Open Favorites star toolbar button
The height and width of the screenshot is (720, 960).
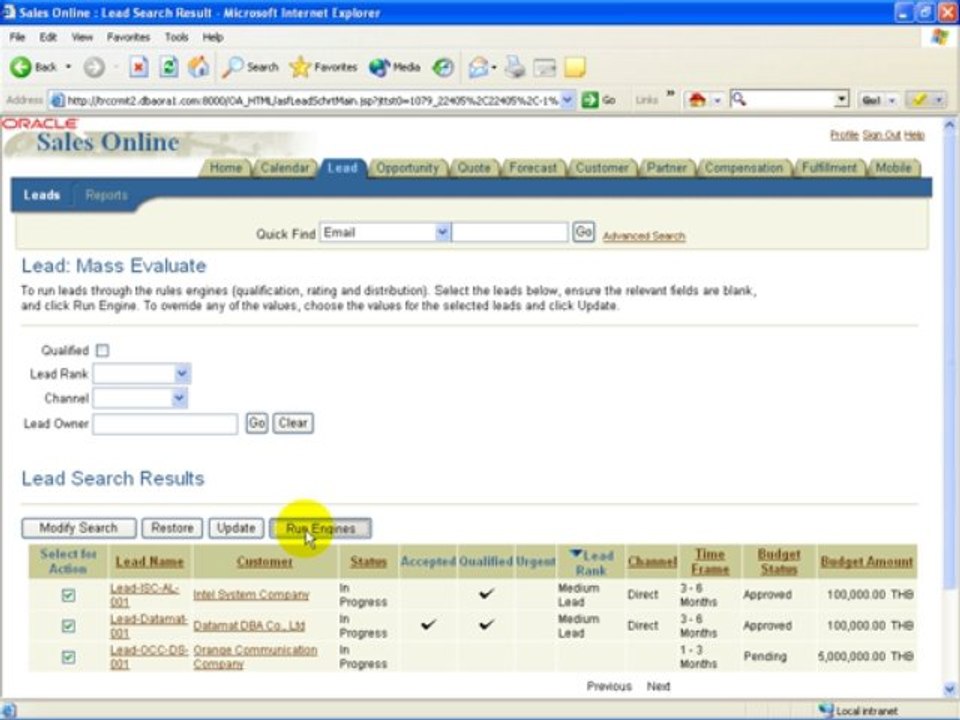tap(324, 67)
